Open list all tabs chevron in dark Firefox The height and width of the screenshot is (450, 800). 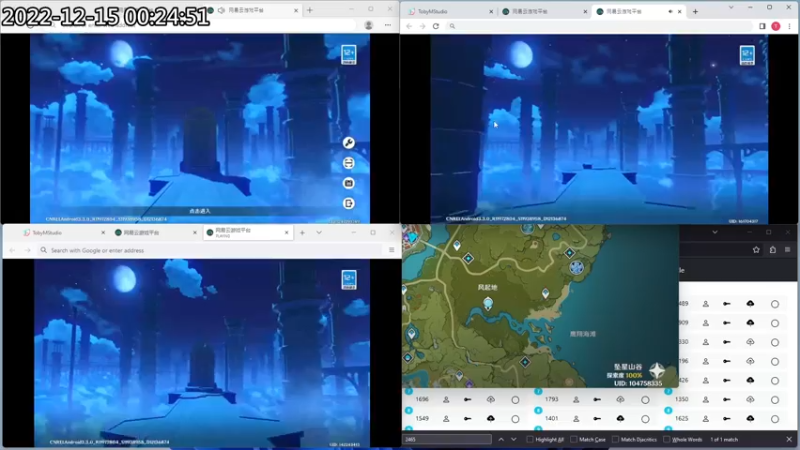(x=715, y=232)
